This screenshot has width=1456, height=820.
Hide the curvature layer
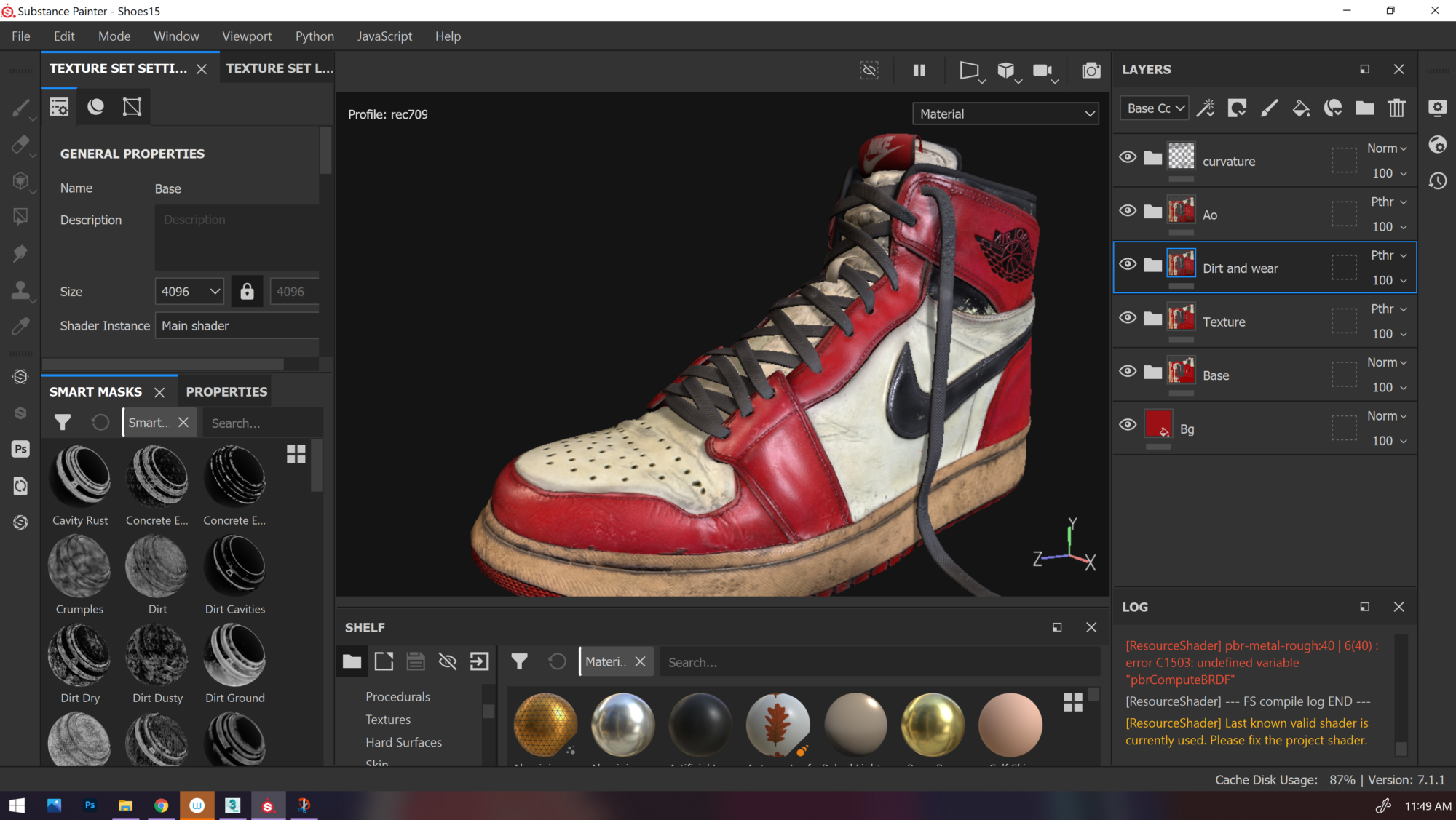click(1128, 157)
